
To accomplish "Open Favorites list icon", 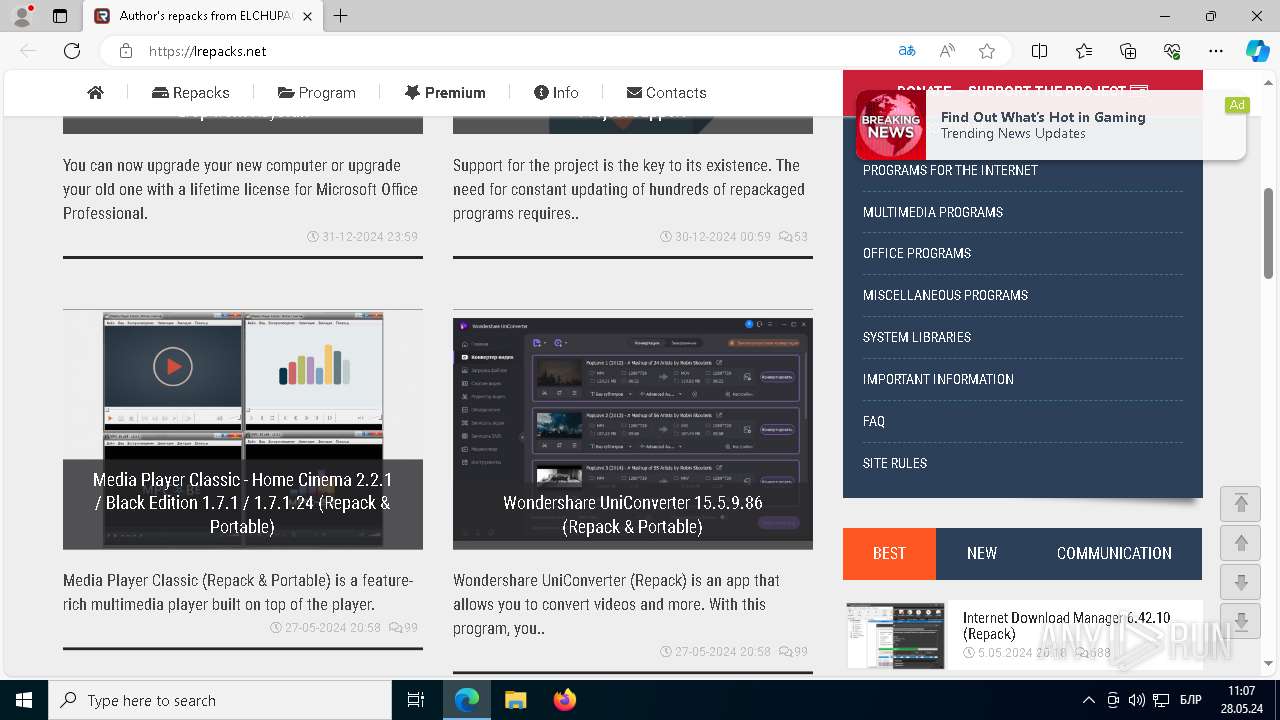I will (1084, 51).
